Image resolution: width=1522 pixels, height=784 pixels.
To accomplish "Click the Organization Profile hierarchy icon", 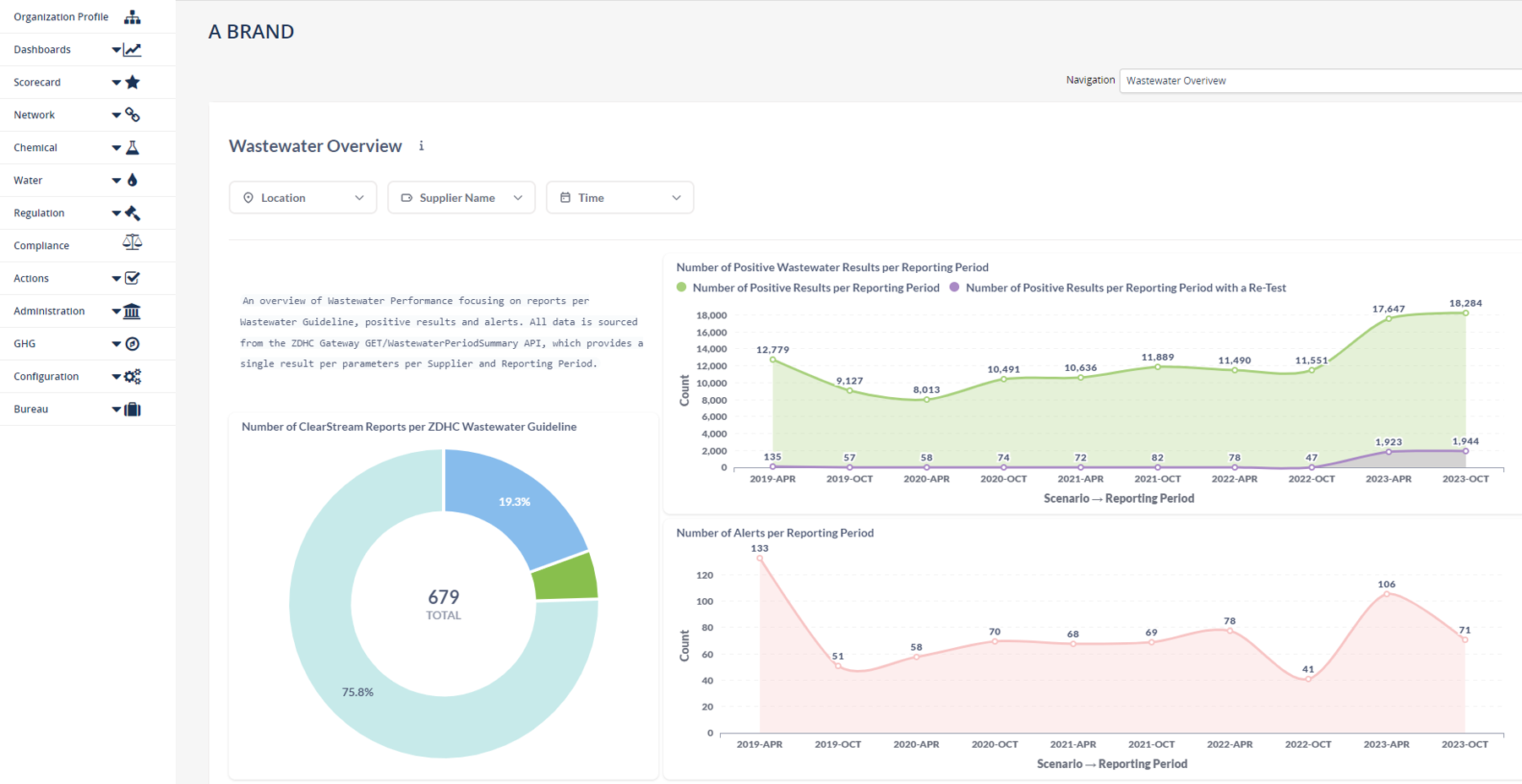I will (133, 17).
